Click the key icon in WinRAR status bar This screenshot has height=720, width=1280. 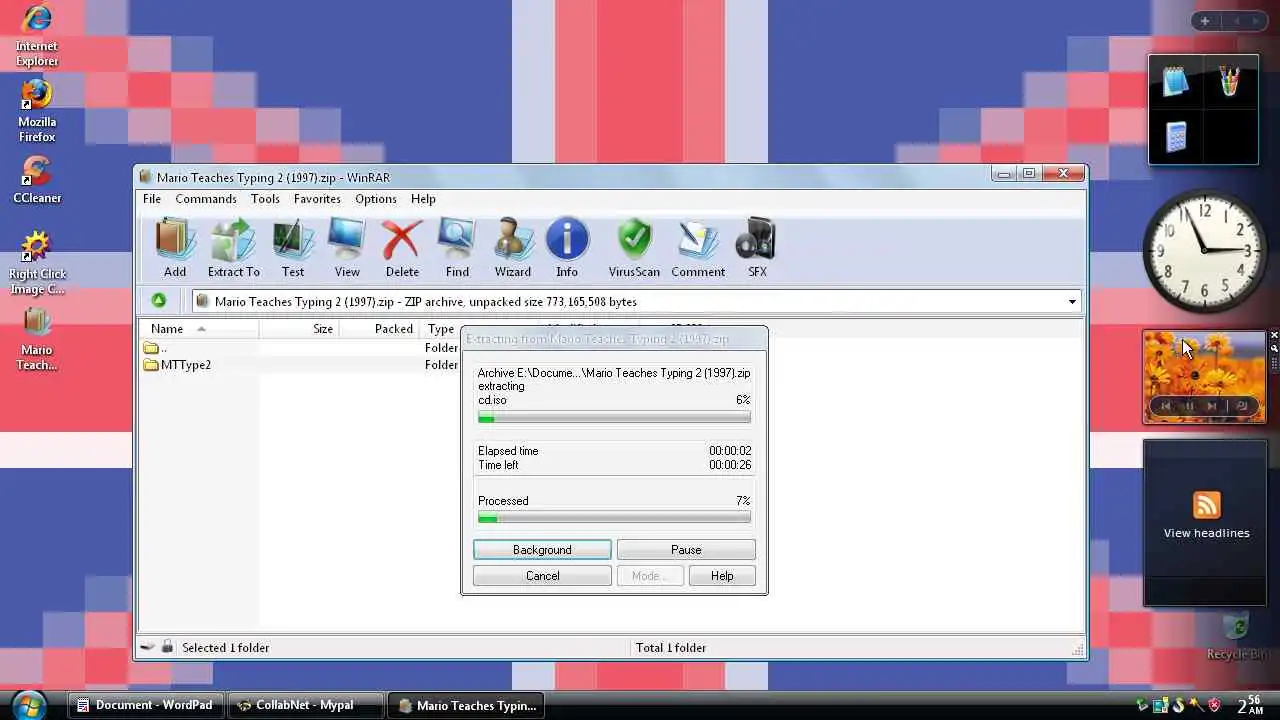click(167, 647)
